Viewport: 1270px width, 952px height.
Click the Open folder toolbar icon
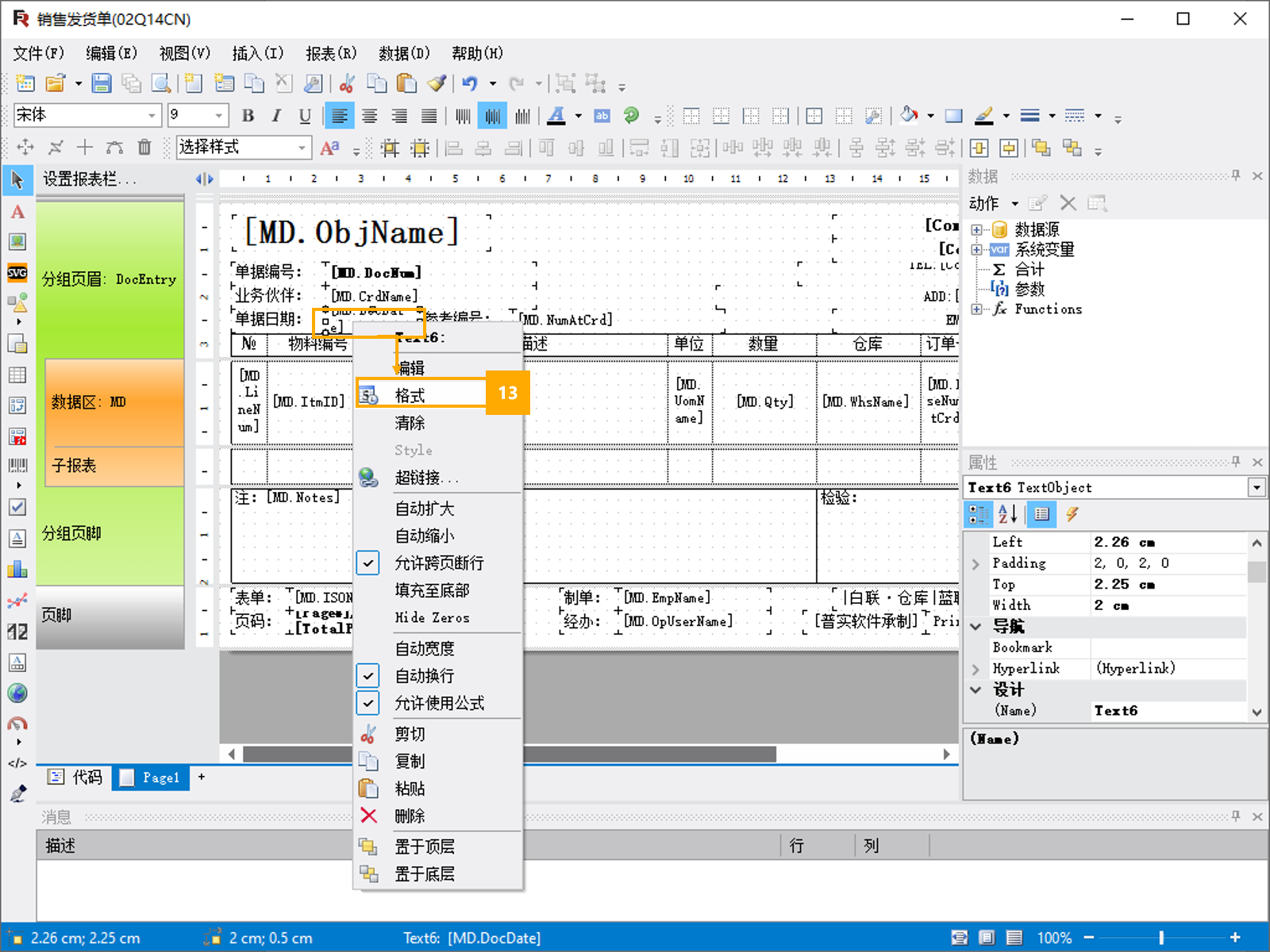coord(56,83)
